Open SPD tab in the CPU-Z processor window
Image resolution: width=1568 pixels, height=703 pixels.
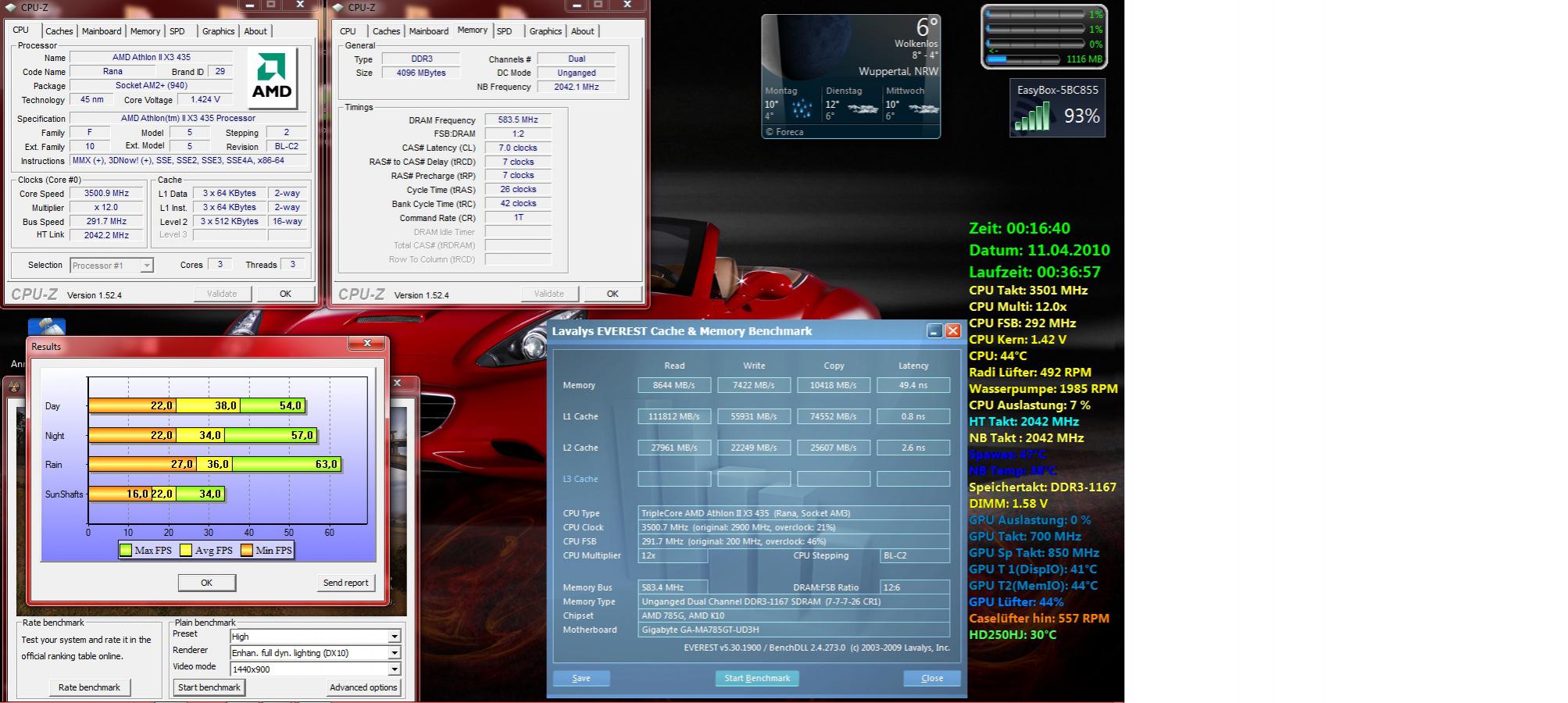pyautogui.click(x=177, y=31)
